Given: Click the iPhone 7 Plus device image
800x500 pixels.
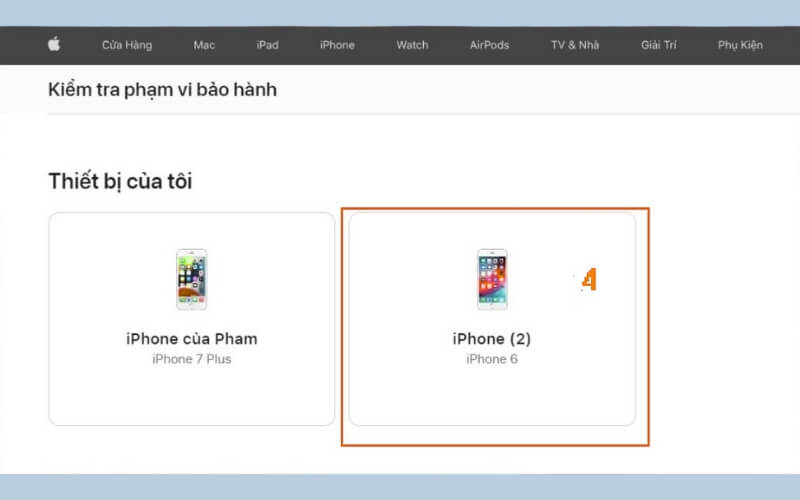Looking at the screenshot, I should tap(192, 279).
